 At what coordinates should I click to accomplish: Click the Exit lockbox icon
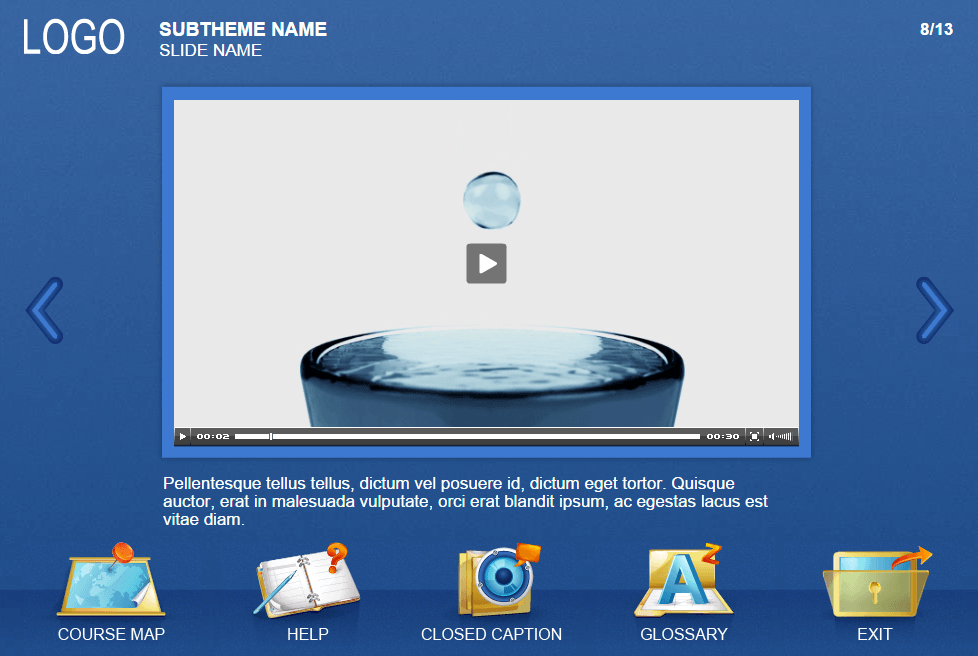coord(876,582)
